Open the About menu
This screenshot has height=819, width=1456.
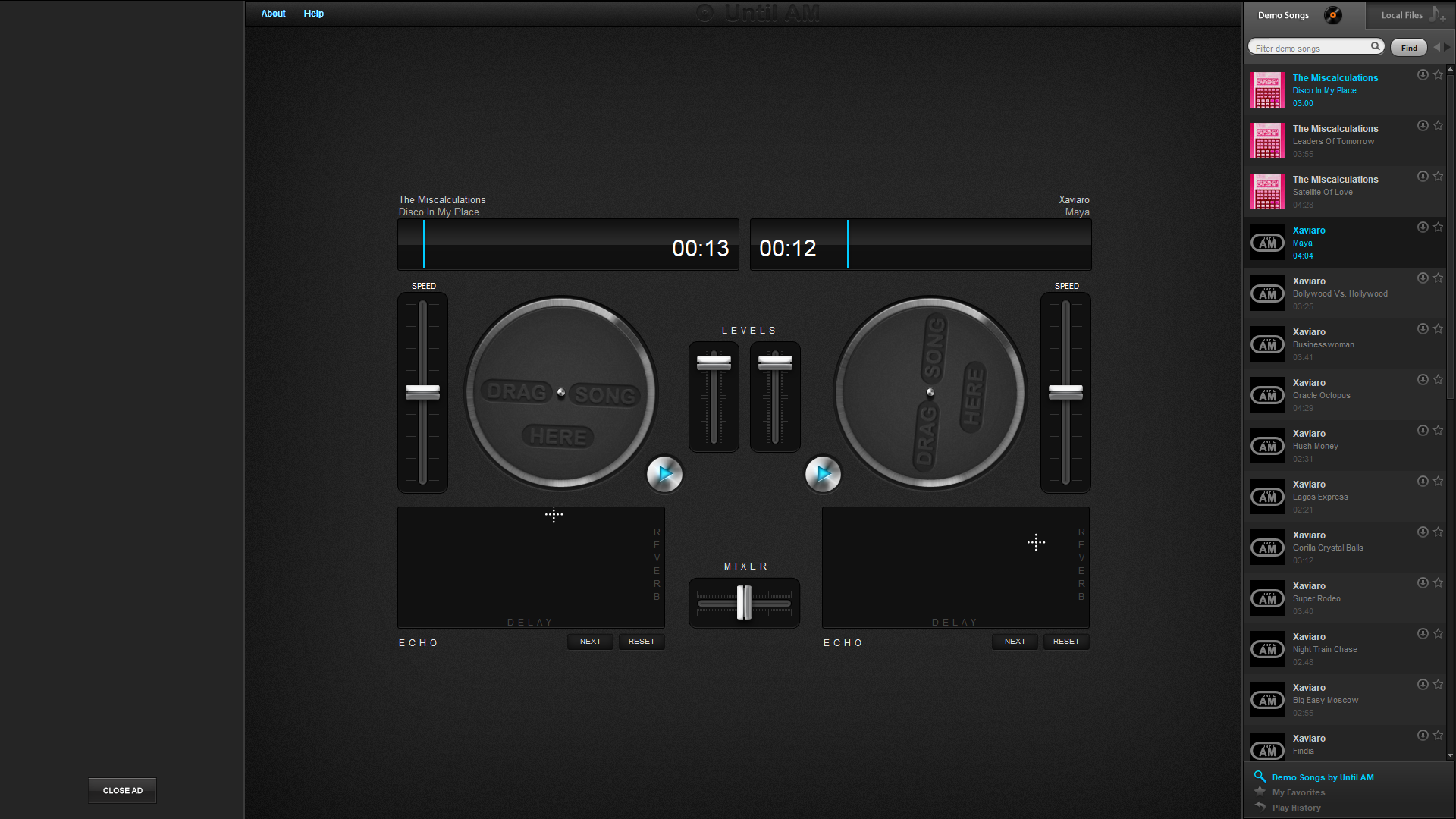pyautogui.click(x=273, y=14)
